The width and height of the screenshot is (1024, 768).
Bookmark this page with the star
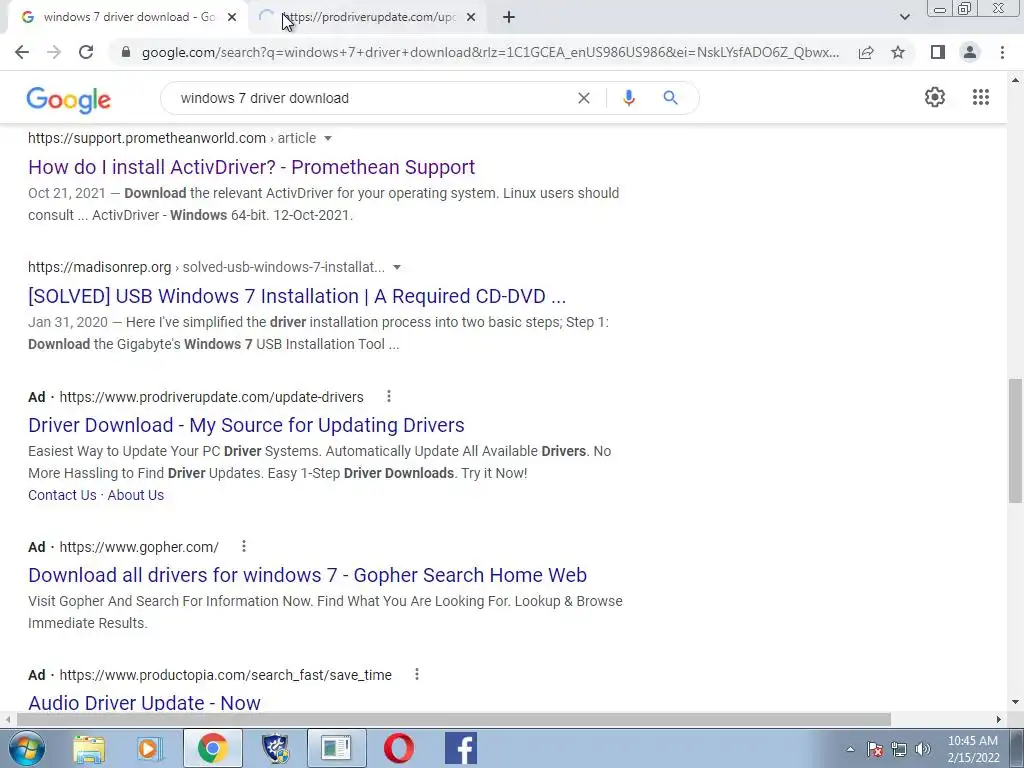(898, 52)
